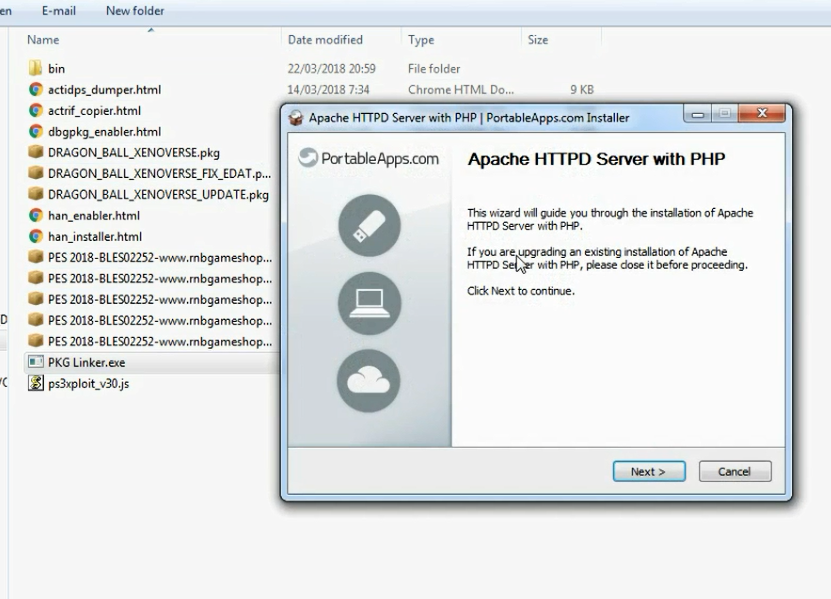Click the 9 KB size cell

pyautogui.click(x=582, y=90)
